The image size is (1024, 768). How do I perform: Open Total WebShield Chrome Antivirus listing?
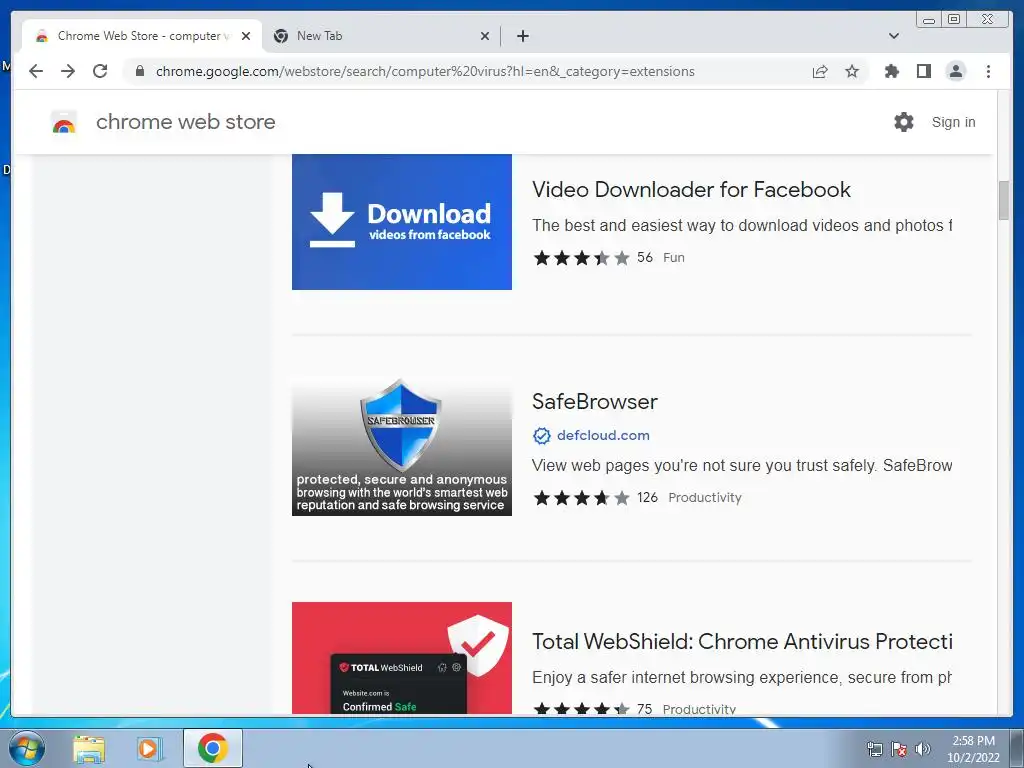click(x=742, y=641)
